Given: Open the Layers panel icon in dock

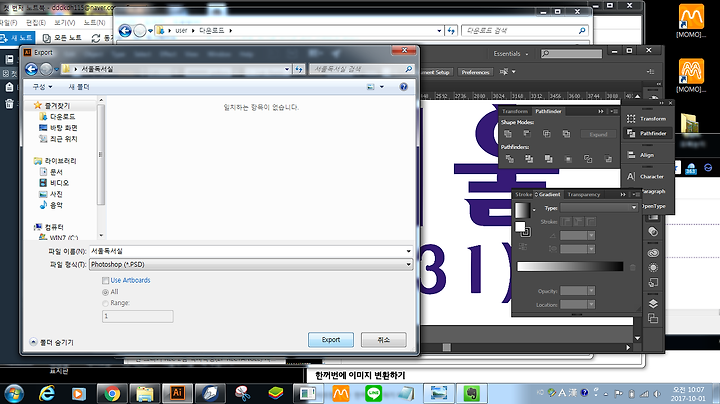Looking at the screenshot, I should coord(653,303).
